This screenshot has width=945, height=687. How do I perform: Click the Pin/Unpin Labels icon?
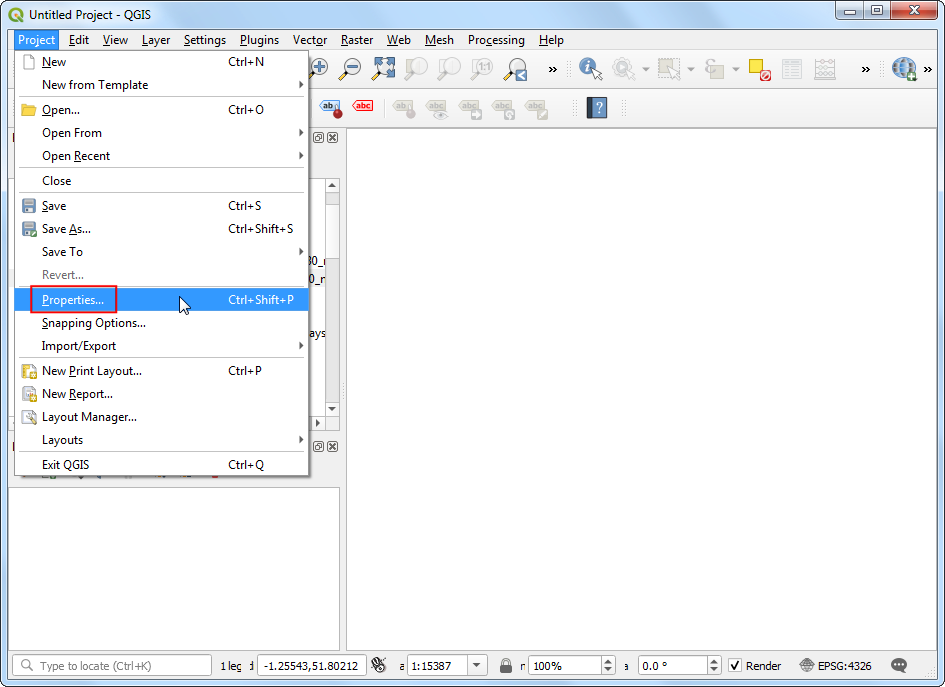pyautogui.click(x=404, y=109)
